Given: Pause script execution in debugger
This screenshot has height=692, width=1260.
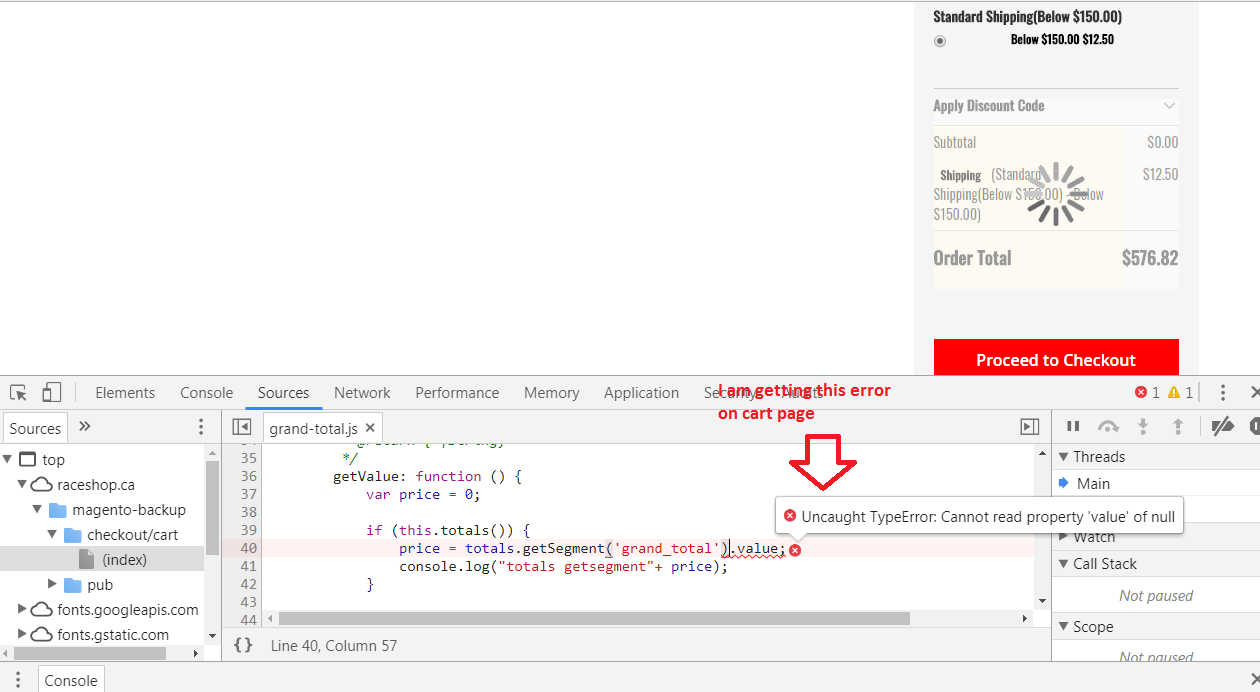Looking at the screenshot, I should 1073,427.
